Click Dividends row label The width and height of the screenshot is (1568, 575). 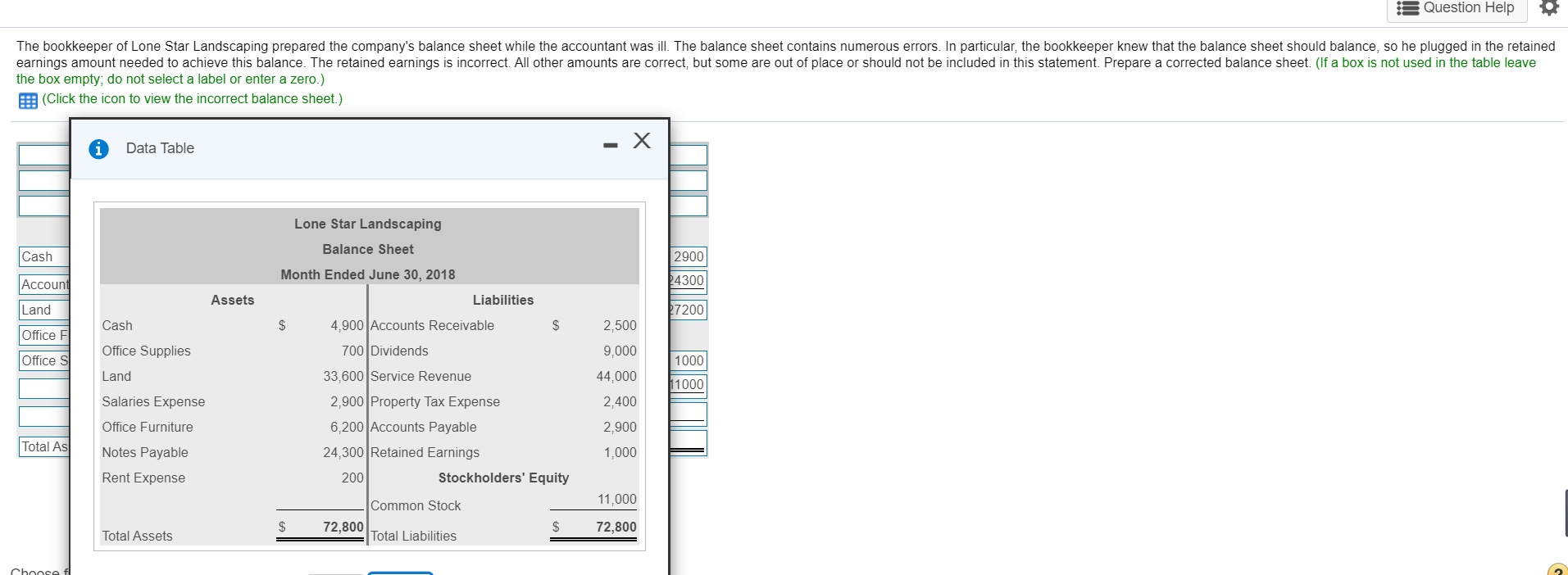click(399, 351)
